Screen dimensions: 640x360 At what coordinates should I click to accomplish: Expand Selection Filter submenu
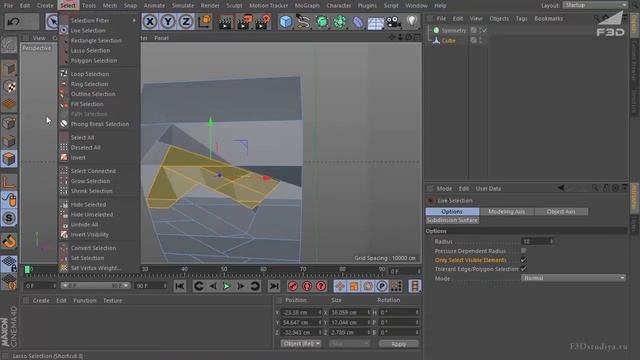tap(98, 20)
